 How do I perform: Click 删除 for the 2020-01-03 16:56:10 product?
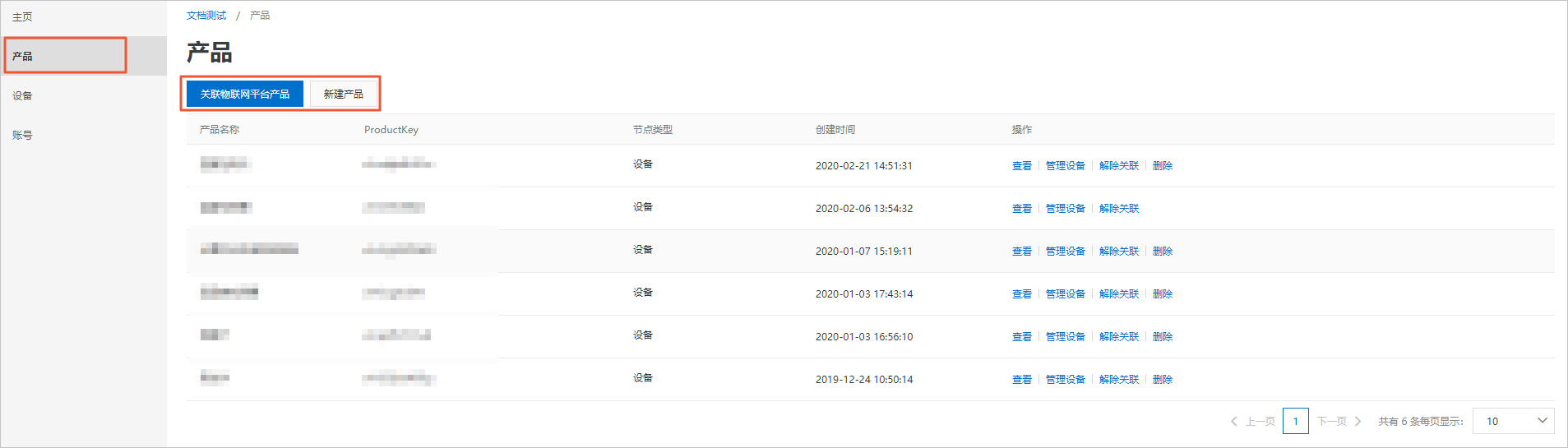click(x=1163, y=337)
